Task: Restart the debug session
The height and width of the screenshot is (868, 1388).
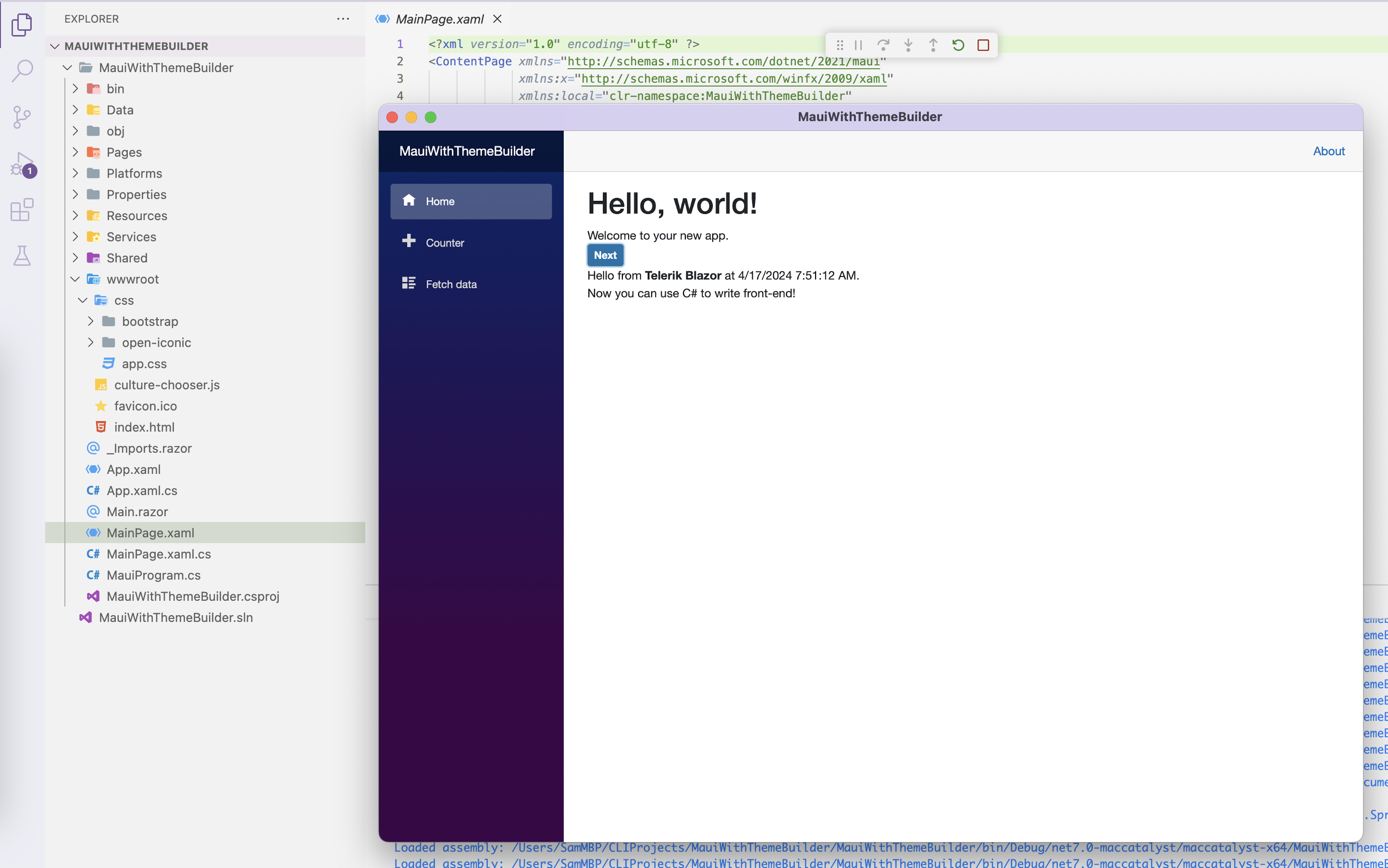Action: 958,45
